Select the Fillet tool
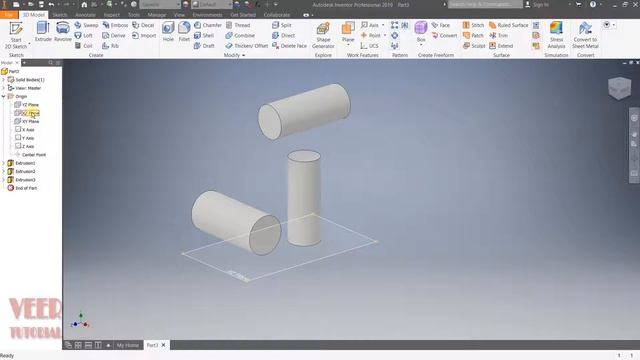The image size is (640, 360). tap(184, 32)
